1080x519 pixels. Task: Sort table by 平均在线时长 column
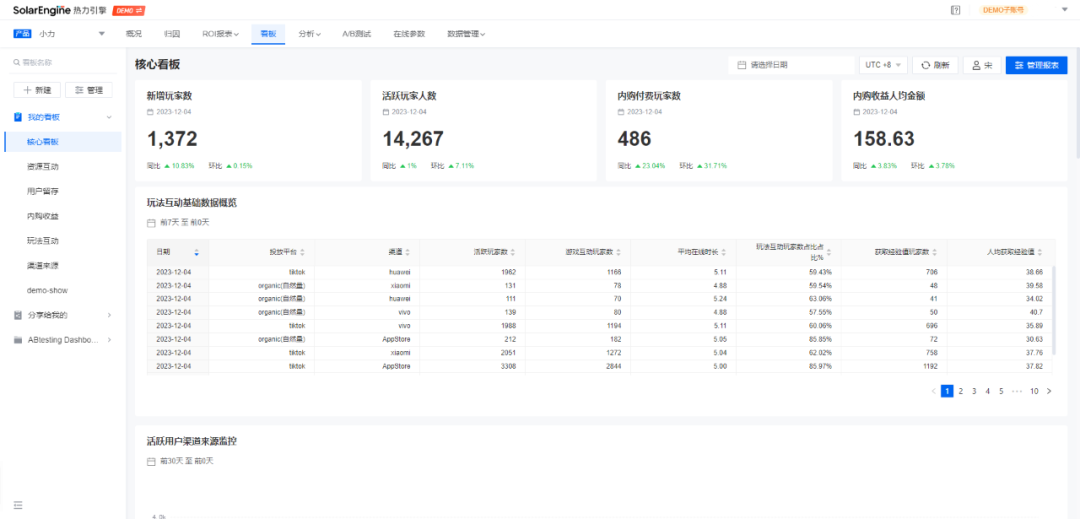click(x=724, y=253)
